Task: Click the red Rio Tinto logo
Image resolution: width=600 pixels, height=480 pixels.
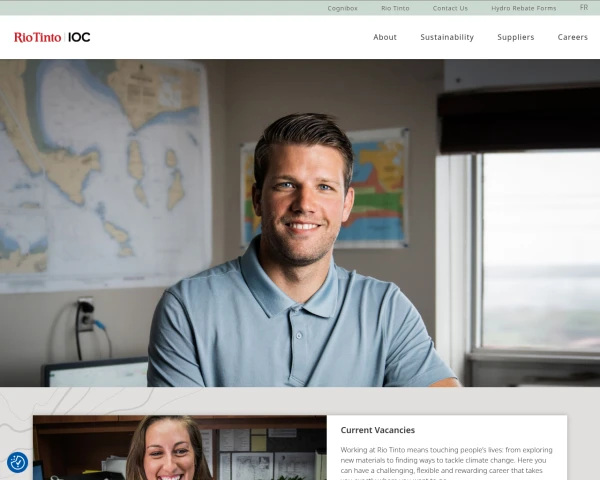Action: tap(38, 37)
